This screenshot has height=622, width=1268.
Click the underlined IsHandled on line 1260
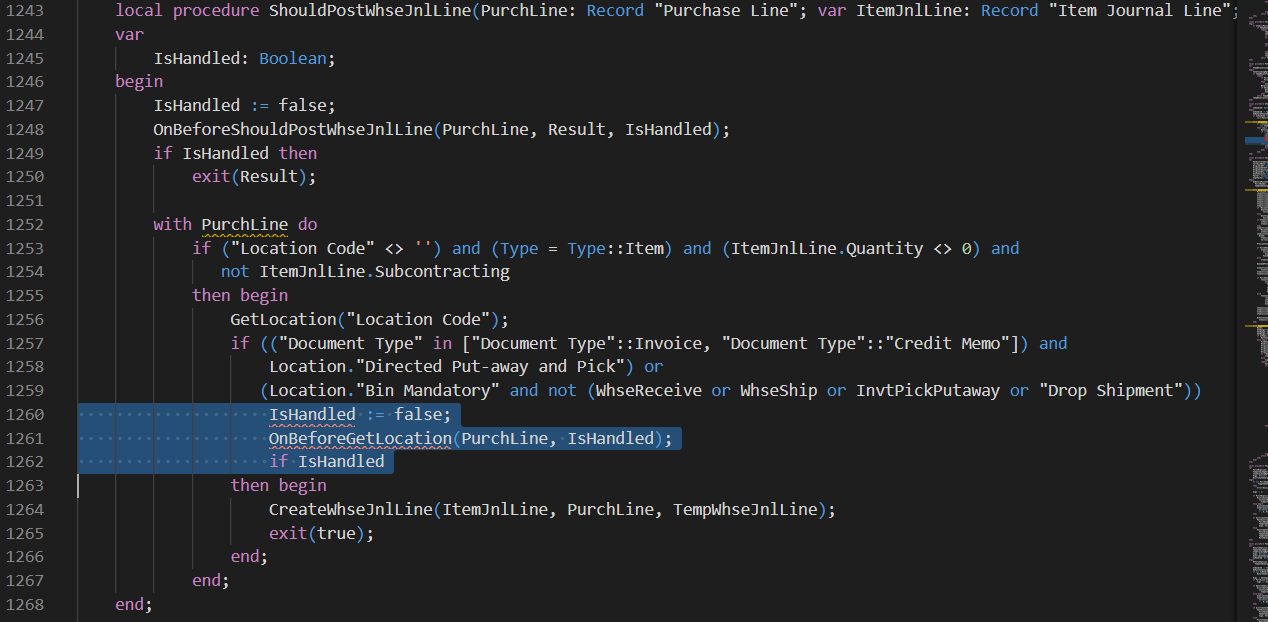(x=312, y=415)
